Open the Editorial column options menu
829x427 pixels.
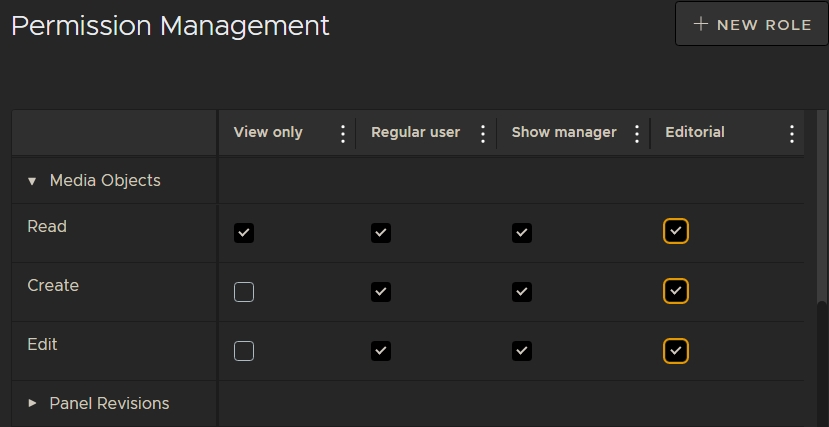(x=791, y=134)
